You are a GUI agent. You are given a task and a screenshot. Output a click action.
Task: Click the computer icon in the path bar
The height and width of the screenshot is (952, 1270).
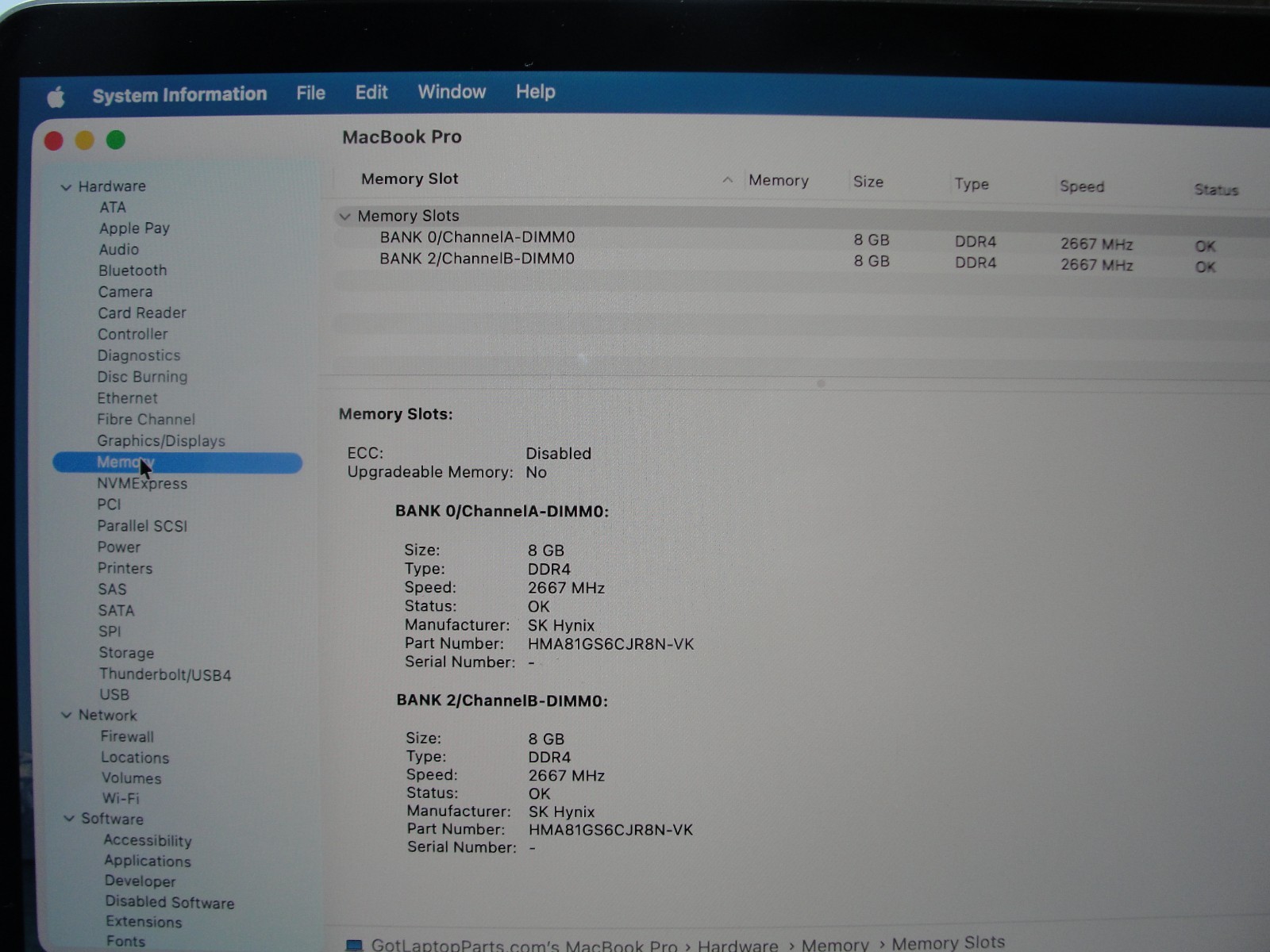click(x=355, y=946)
